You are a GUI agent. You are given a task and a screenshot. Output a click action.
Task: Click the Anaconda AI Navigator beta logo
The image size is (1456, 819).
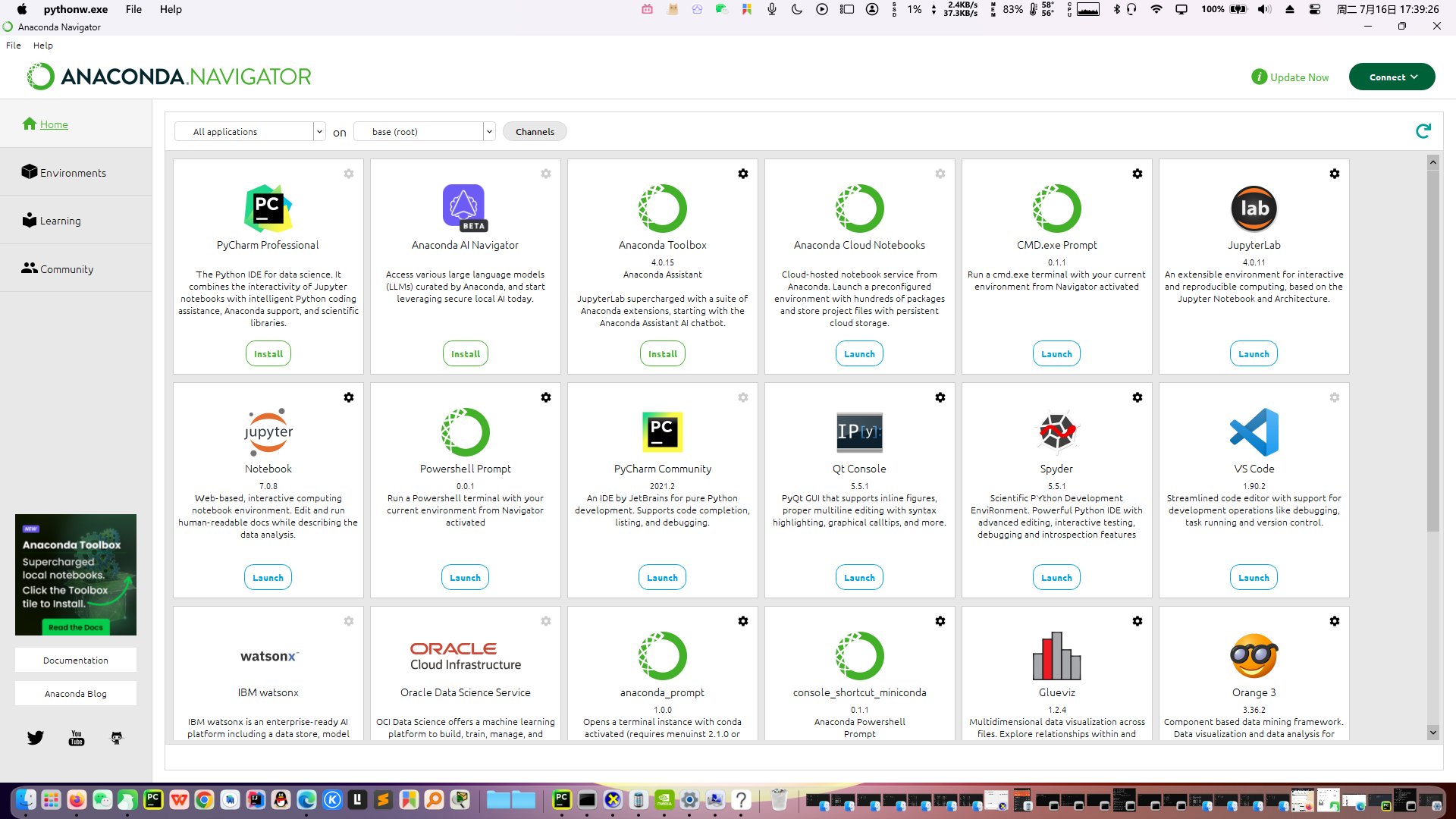coord(465,208)
